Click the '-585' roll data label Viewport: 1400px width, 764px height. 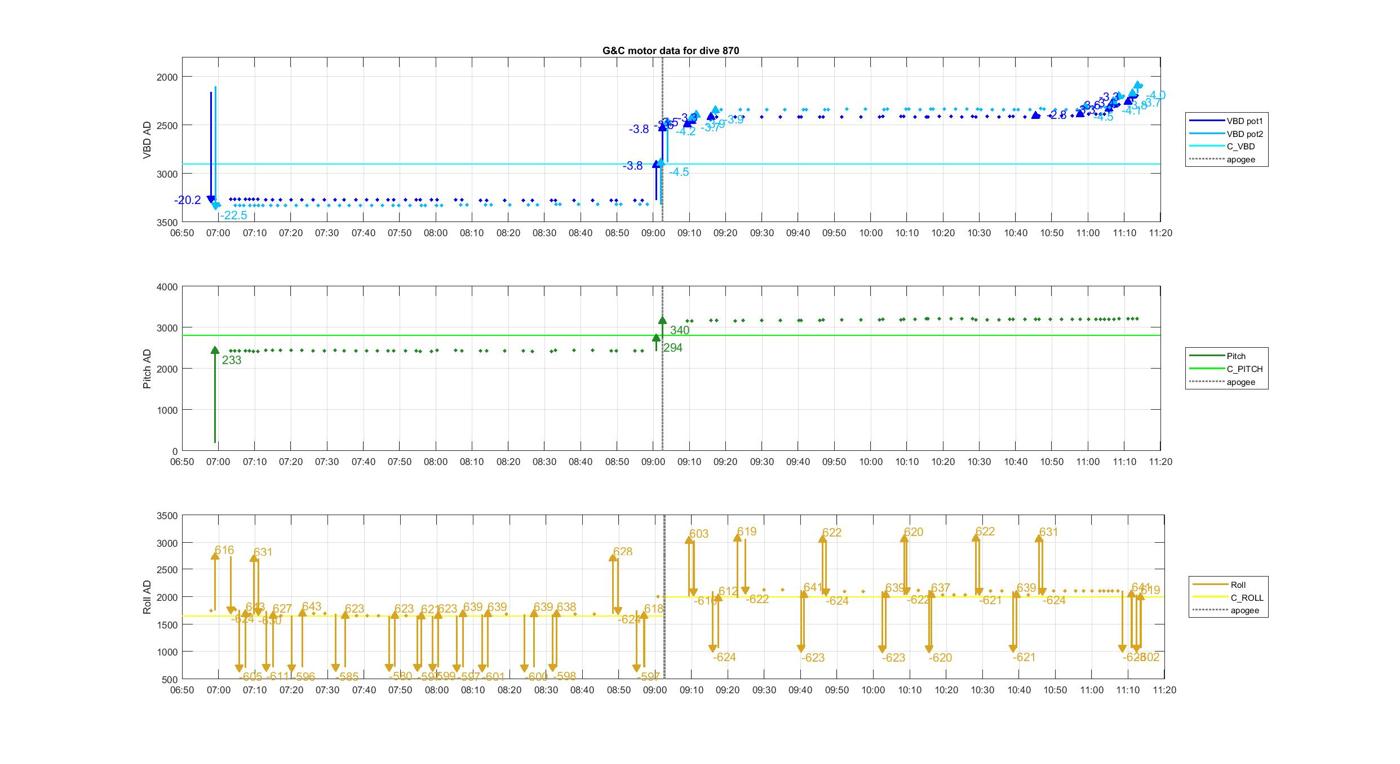(347, 677)
